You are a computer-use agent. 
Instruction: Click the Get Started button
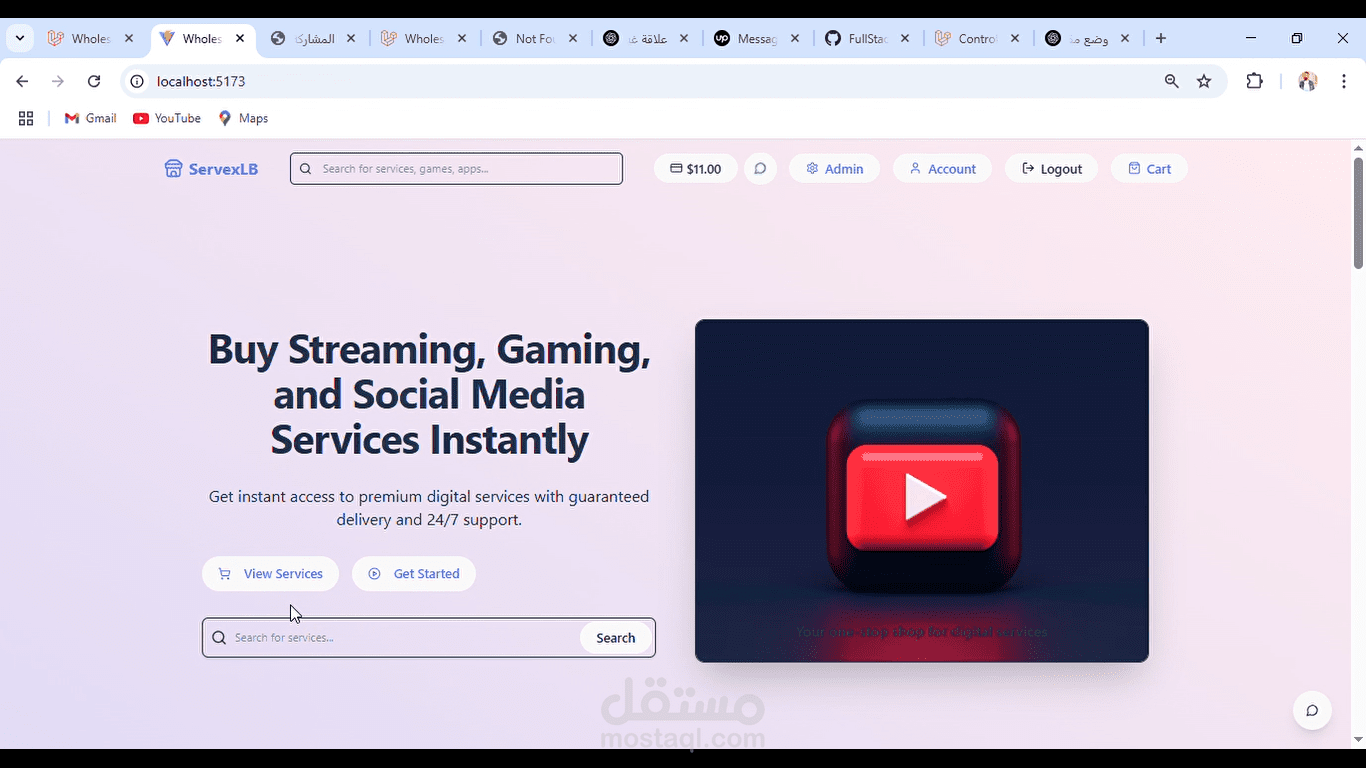tap(414, 574)
